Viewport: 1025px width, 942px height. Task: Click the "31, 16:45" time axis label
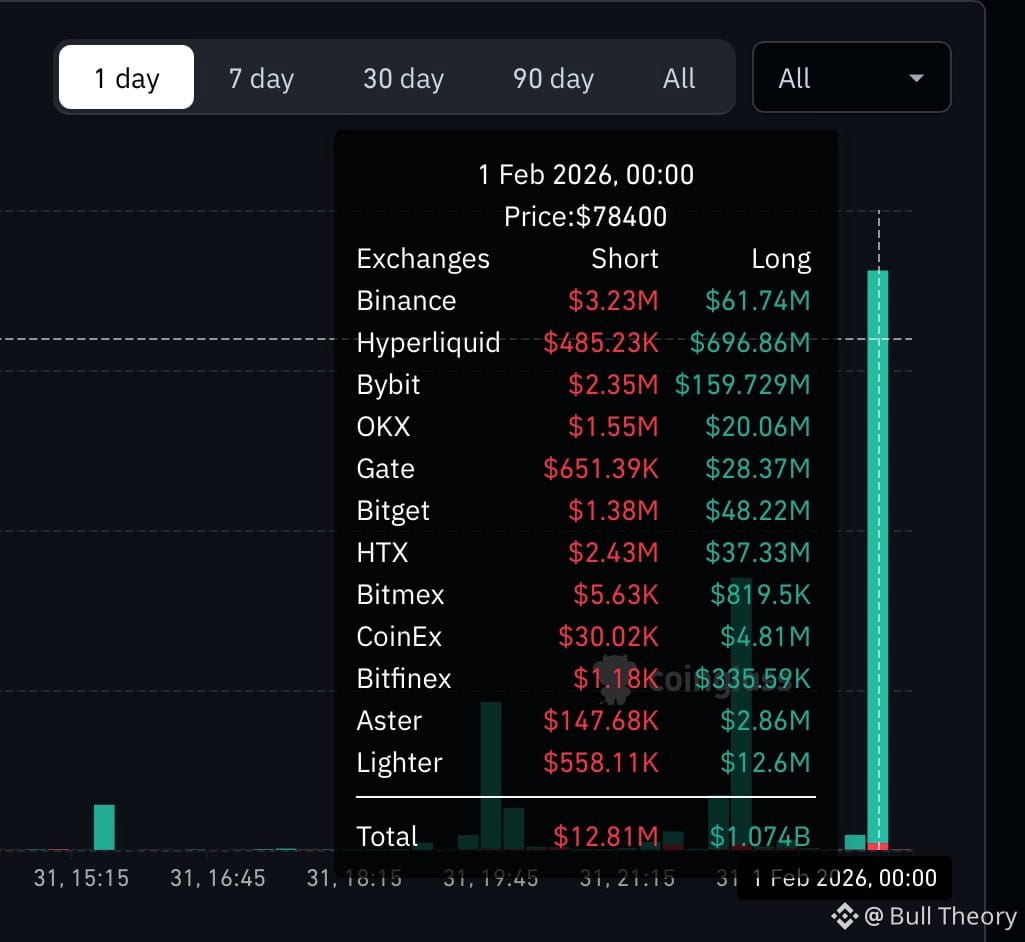coord(217,878)
